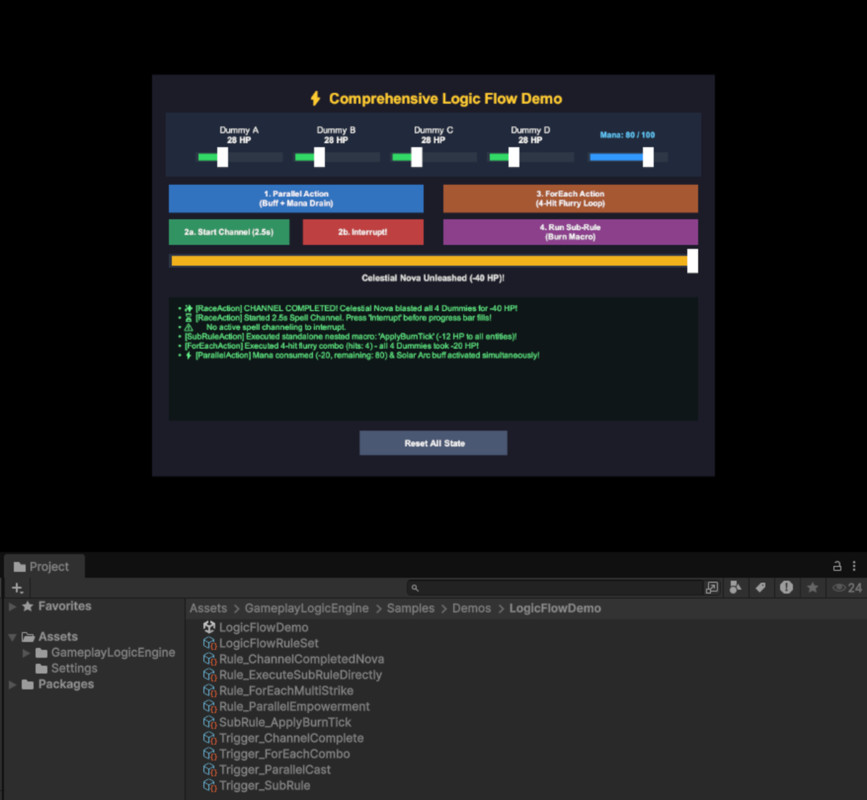The height and width of the screenshot is (800, 867).
Task: Select the Trigger_ForEachCombo asset icon
Action: [x=209, y=754]
